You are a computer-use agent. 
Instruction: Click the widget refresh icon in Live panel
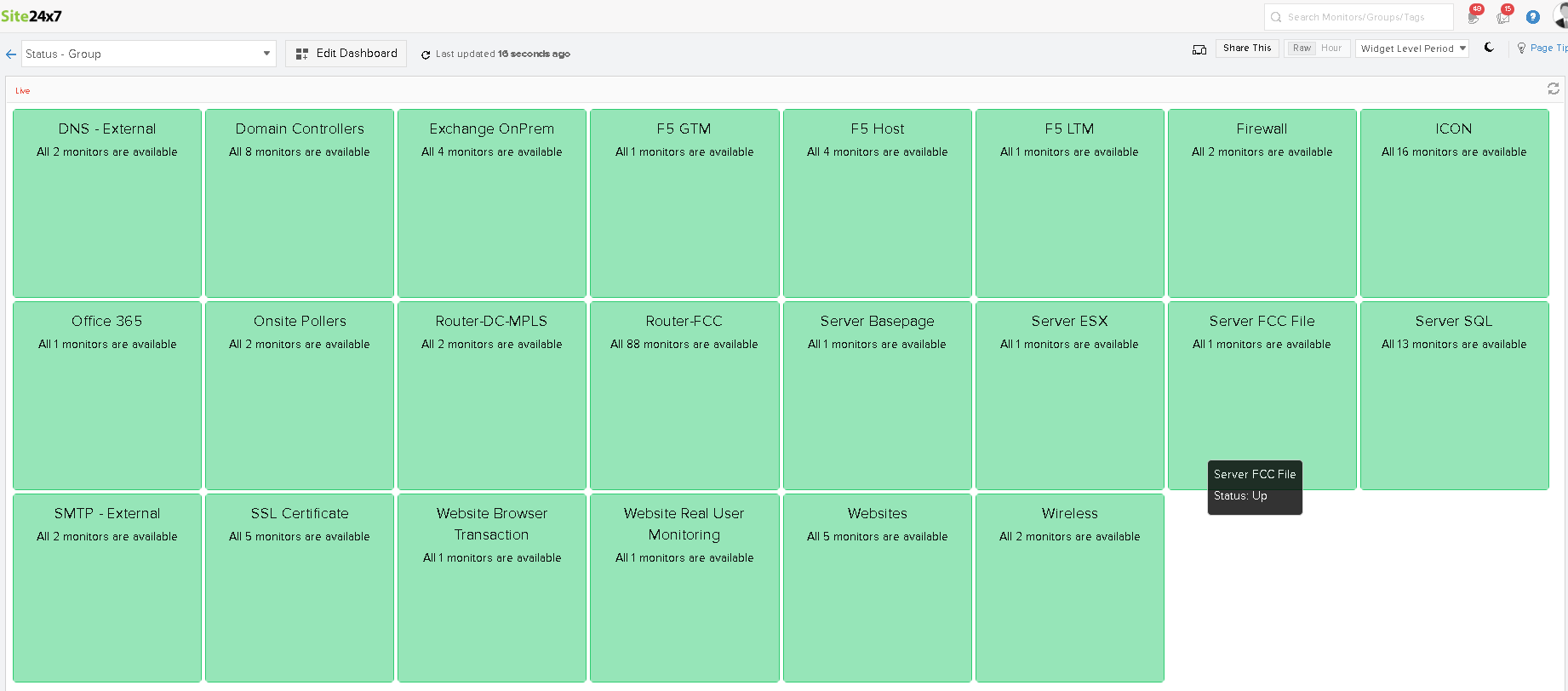tap(1554, 89)
